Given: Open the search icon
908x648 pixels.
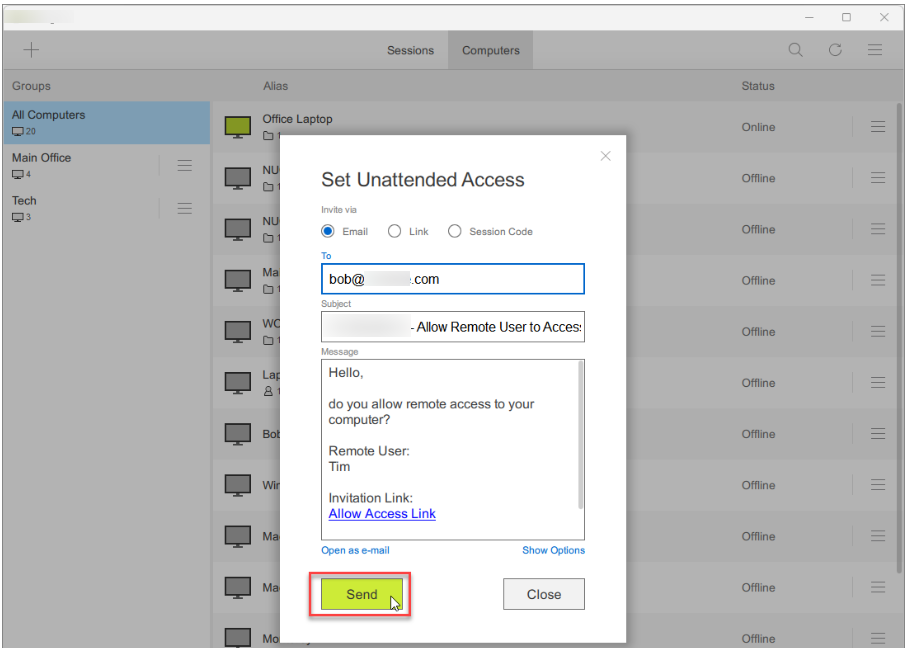Looking at the screenshot, I should [x=795, y=49].
